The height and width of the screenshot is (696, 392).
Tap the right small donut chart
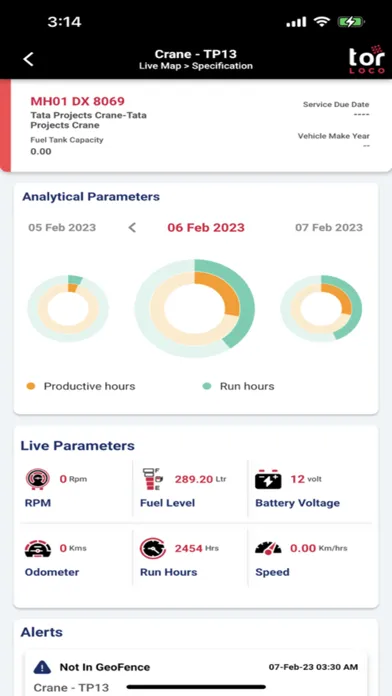321,308
